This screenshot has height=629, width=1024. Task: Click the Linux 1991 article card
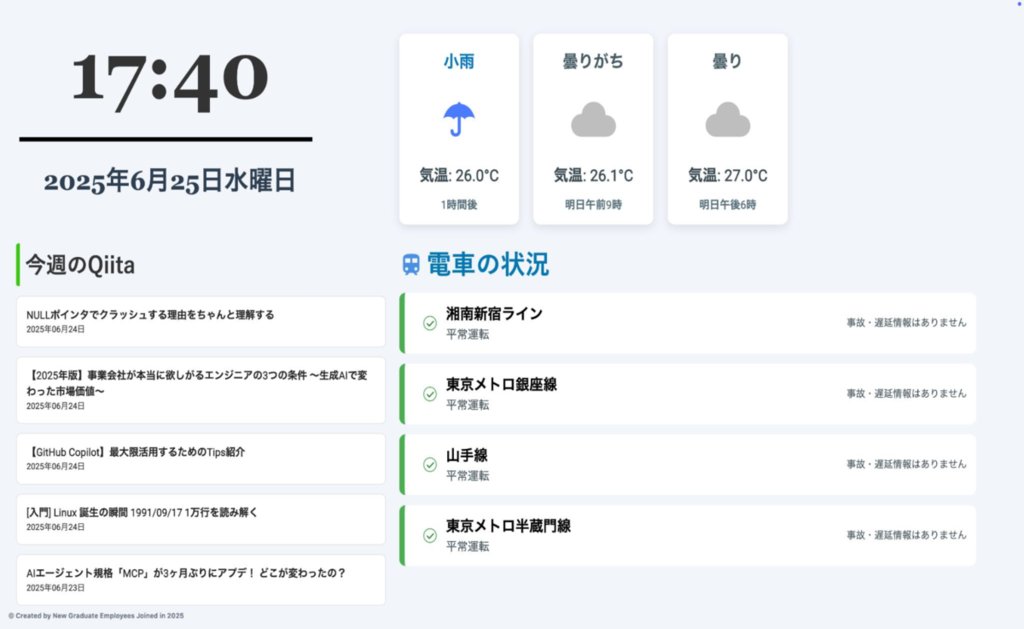[200, 519]
